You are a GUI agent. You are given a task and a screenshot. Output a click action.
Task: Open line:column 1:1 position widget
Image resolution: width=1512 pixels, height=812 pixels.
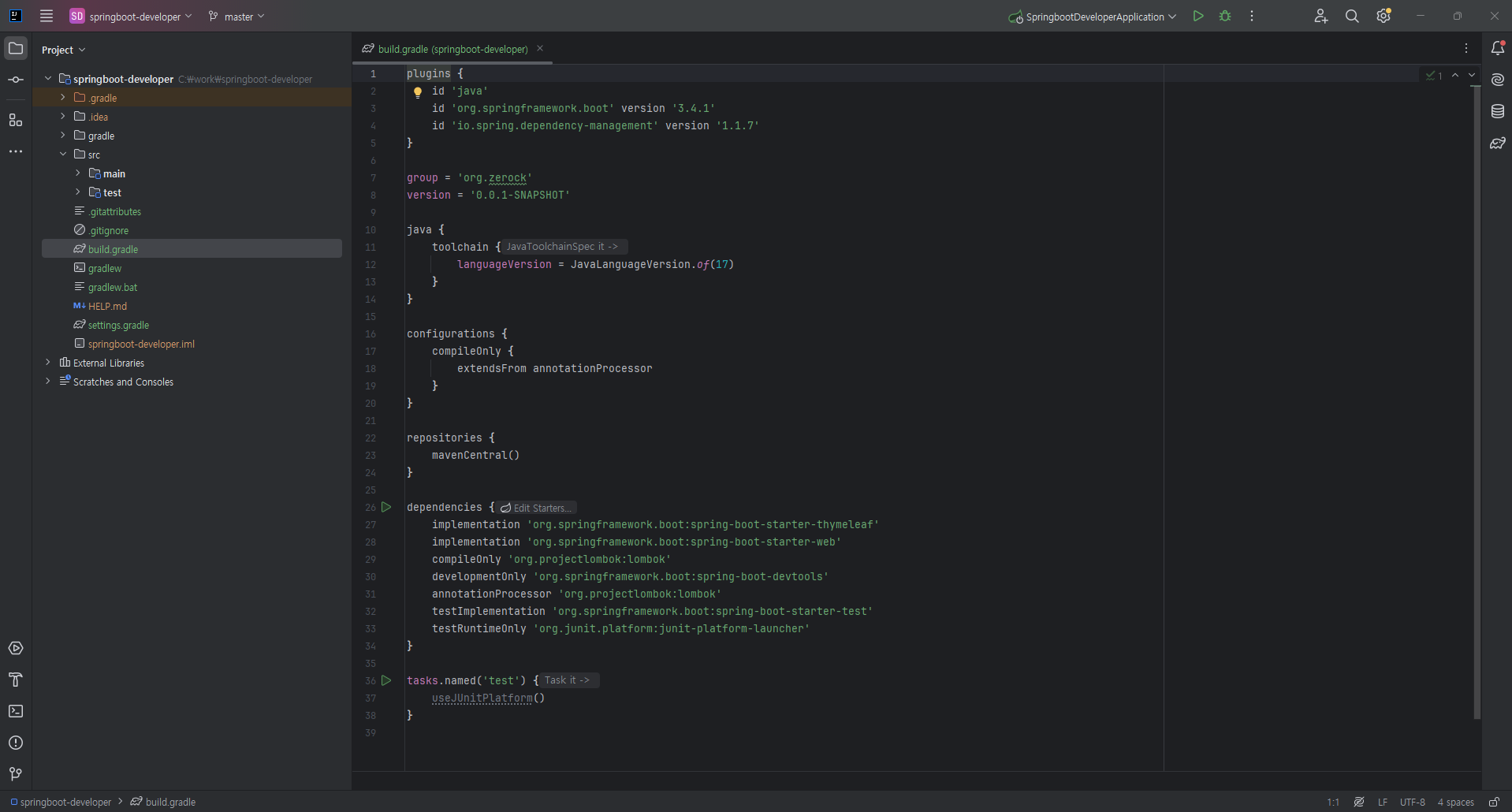click(x=1333, y=802)
